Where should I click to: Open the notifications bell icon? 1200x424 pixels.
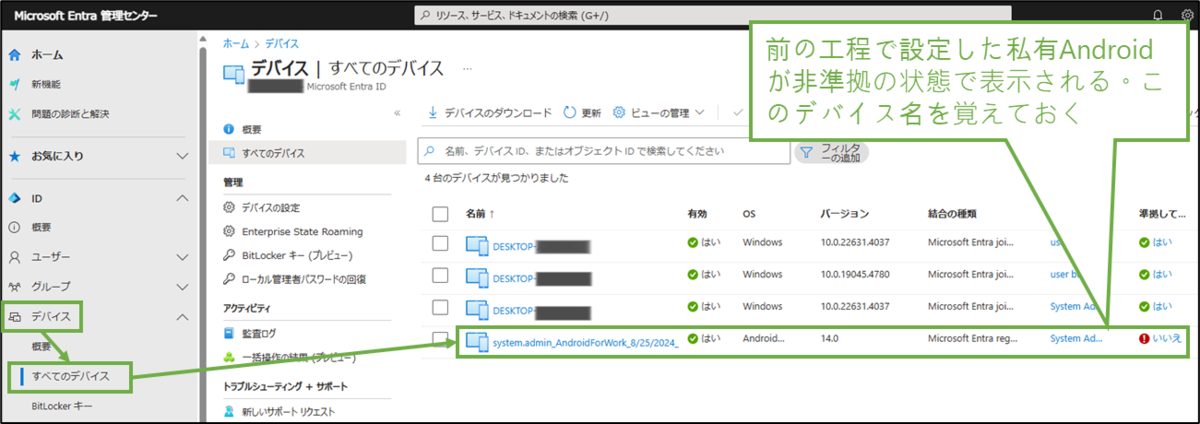(1158, 15)
